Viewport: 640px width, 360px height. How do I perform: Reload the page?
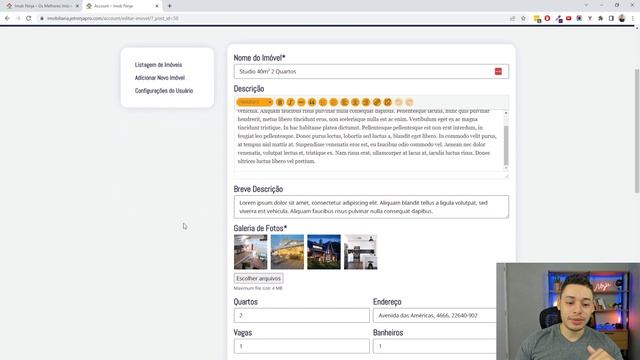point(29,18)
